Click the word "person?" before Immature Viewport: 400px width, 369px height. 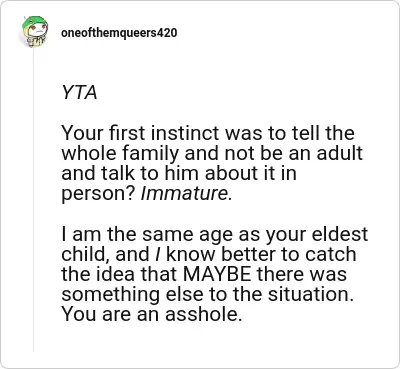98,194
